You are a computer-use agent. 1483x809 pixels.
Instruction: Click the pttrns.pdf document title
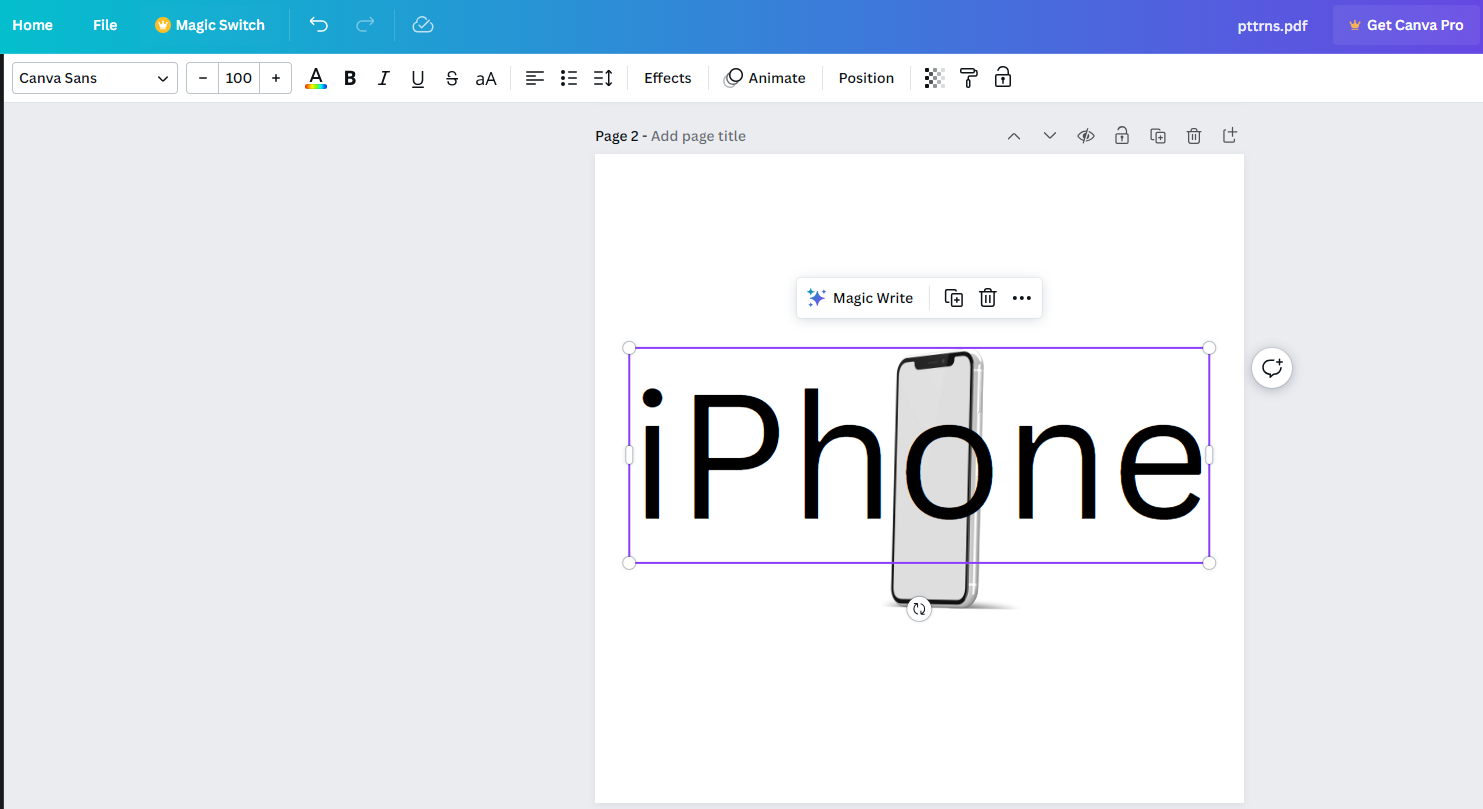(x=1272, y=26)
